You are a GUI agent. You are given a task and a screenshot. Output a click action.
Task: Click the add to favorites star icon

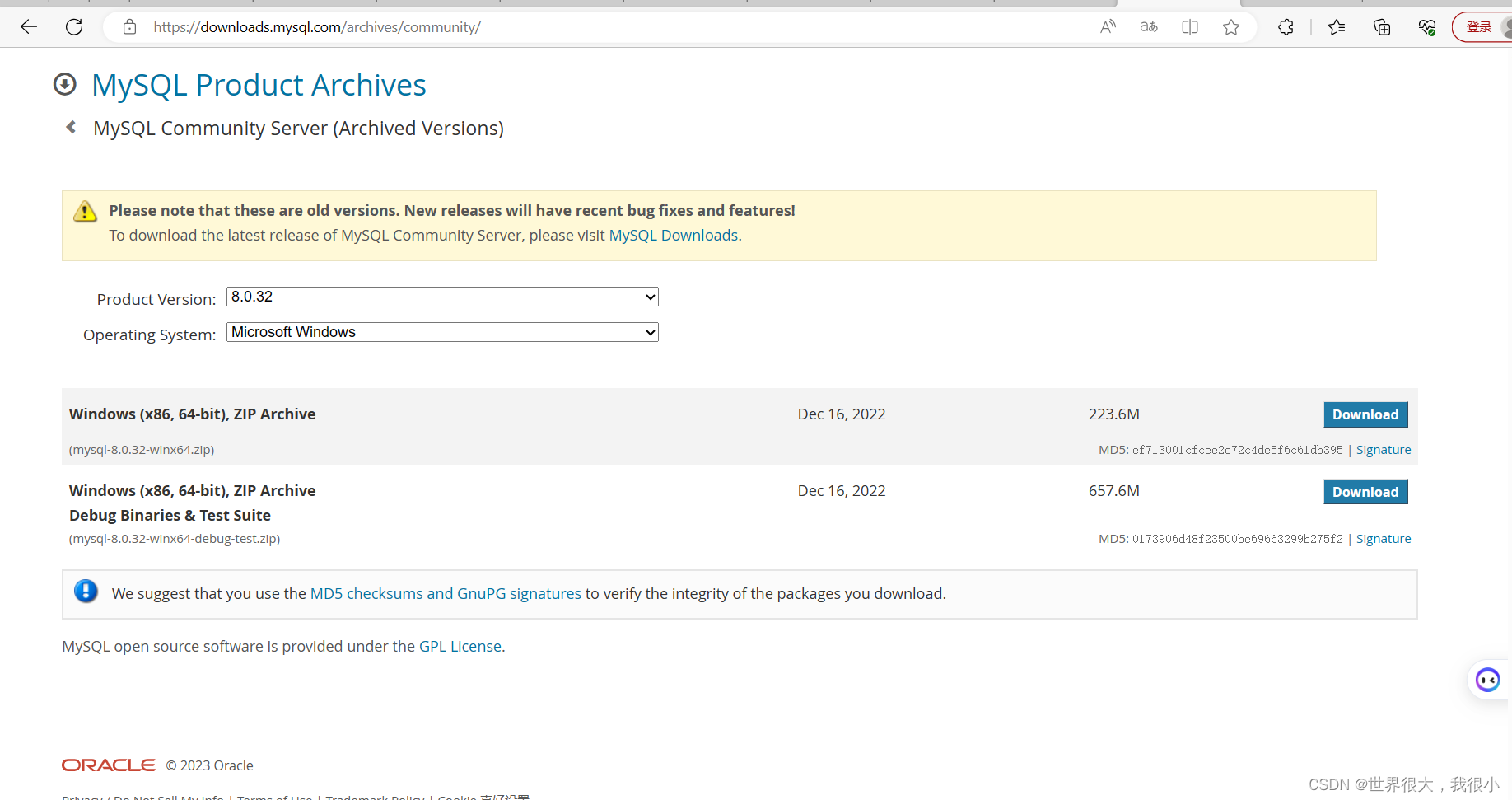[x=1231, y=26]
